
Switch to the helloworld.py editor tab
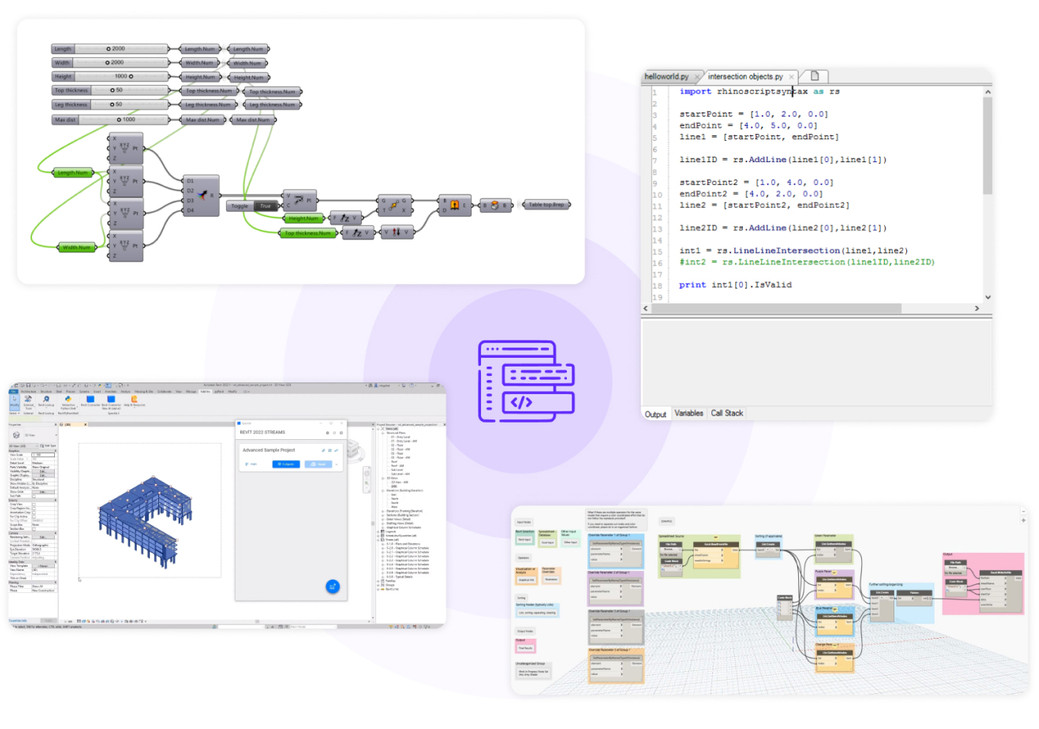pyautogui.click(x=666, y=76)
